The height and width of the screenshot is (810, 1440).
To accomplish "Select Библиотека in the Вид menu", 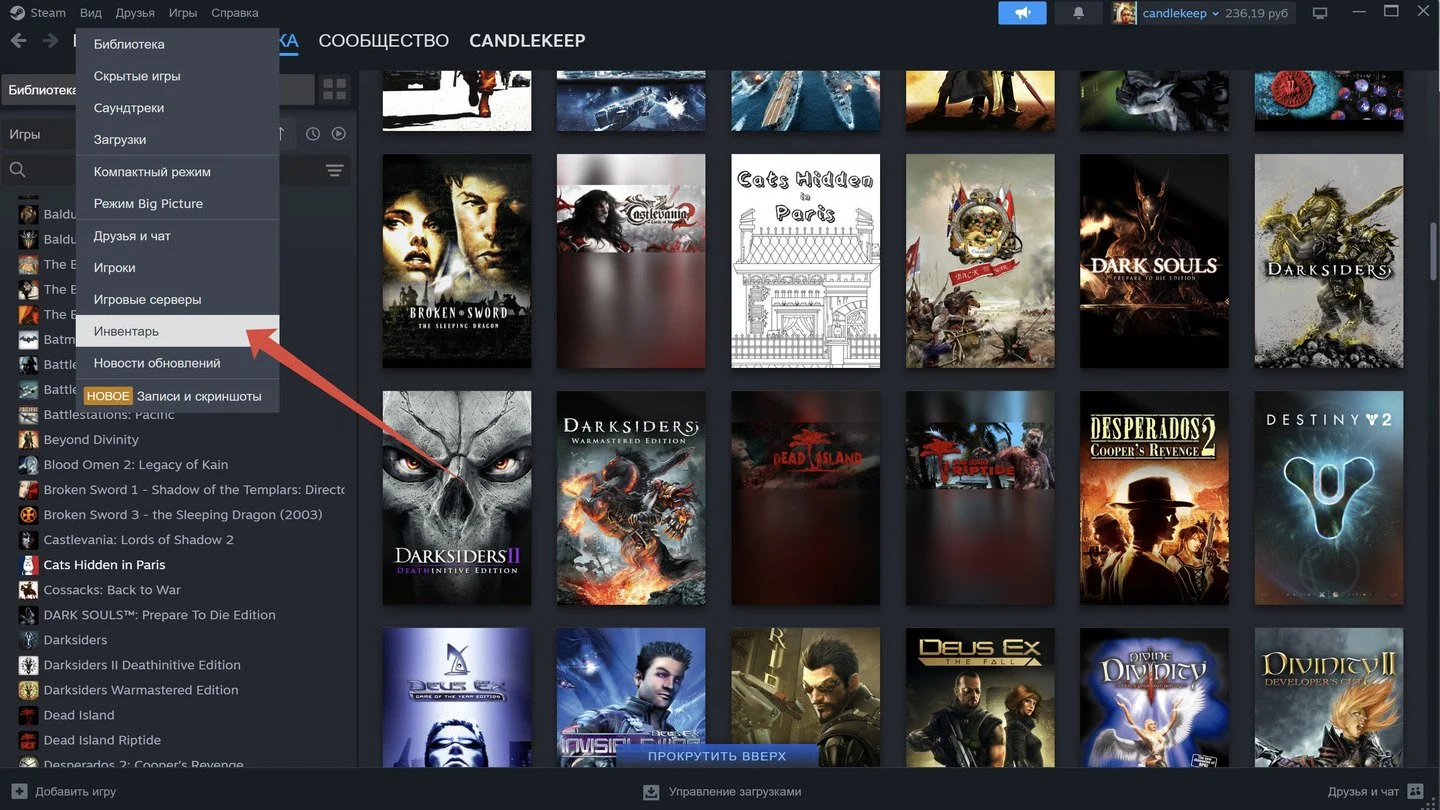I will (x=177, y=44).
